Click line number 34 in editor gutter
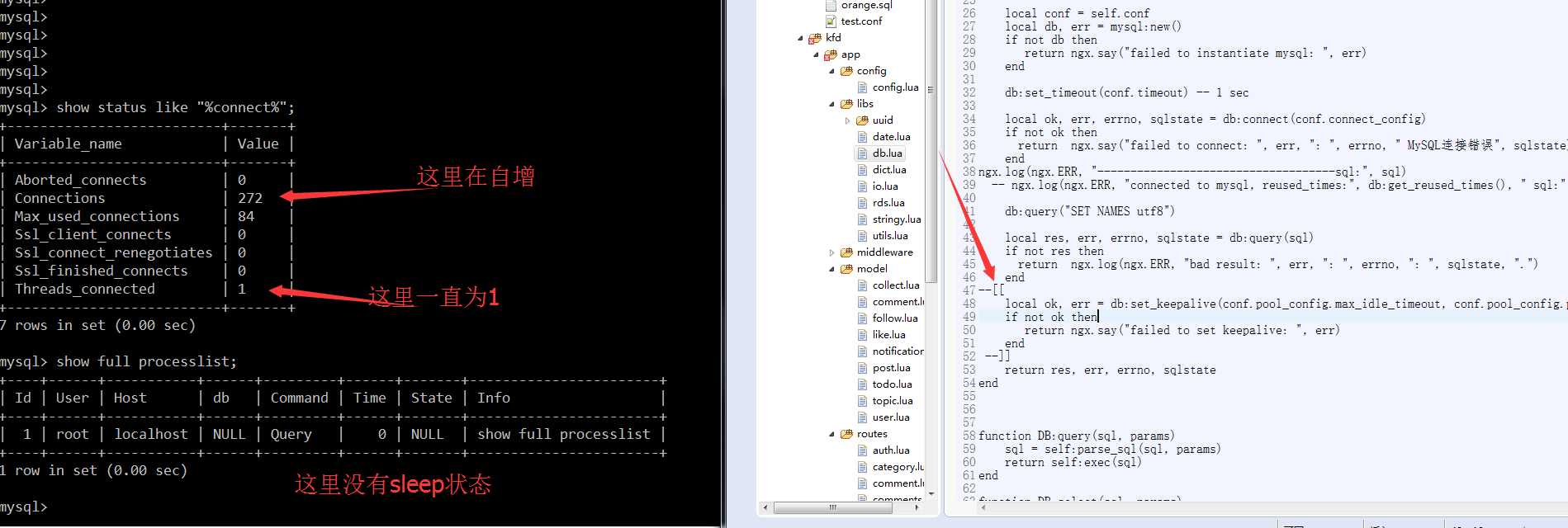 click(969, 119)
